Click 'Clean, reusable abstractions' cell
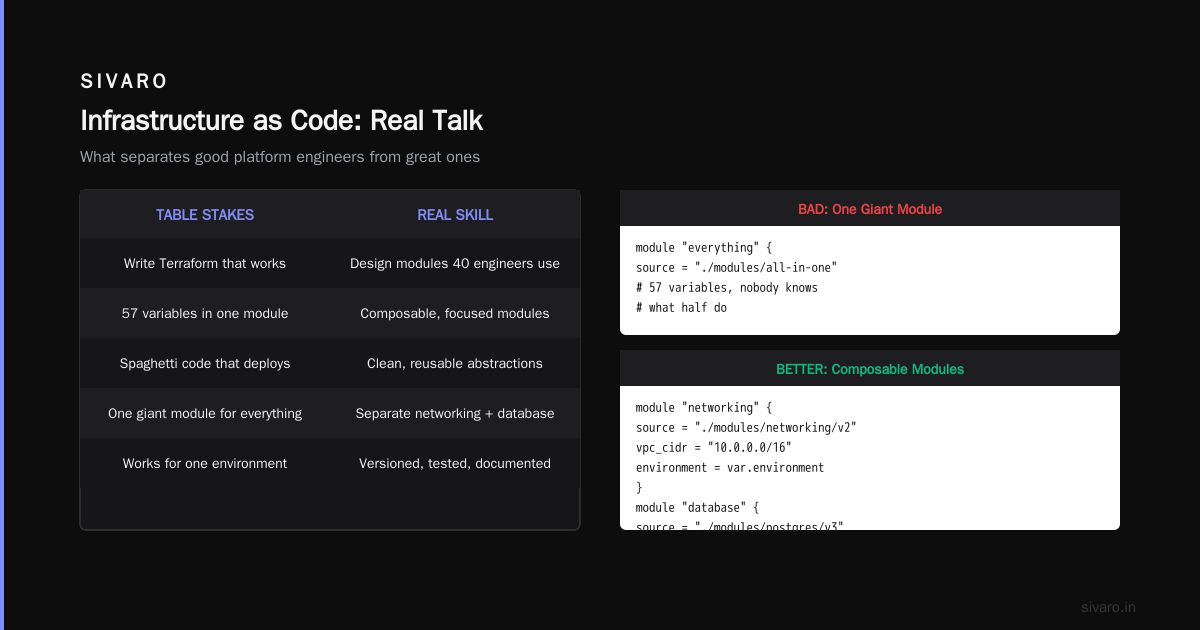This screenshot has width=1200, height=630. tap(455, 364)
